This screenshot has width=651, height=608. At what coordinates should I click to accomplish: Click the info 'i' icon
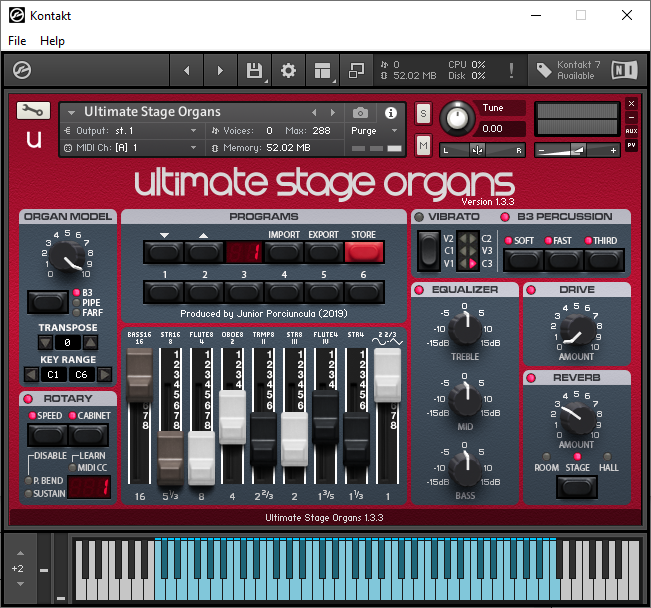tap(390, 113)
